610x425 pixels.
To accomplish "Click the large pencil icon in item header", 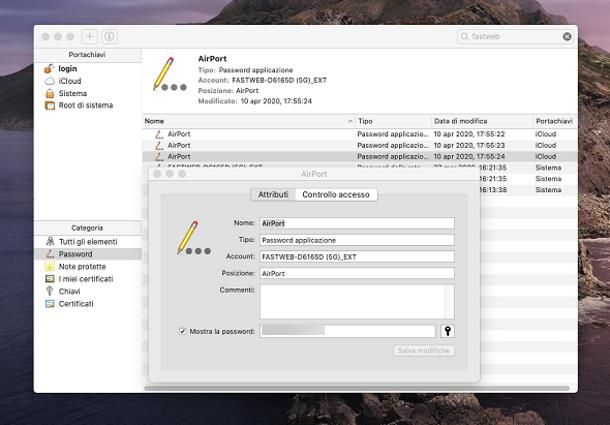I will (169, 74).
